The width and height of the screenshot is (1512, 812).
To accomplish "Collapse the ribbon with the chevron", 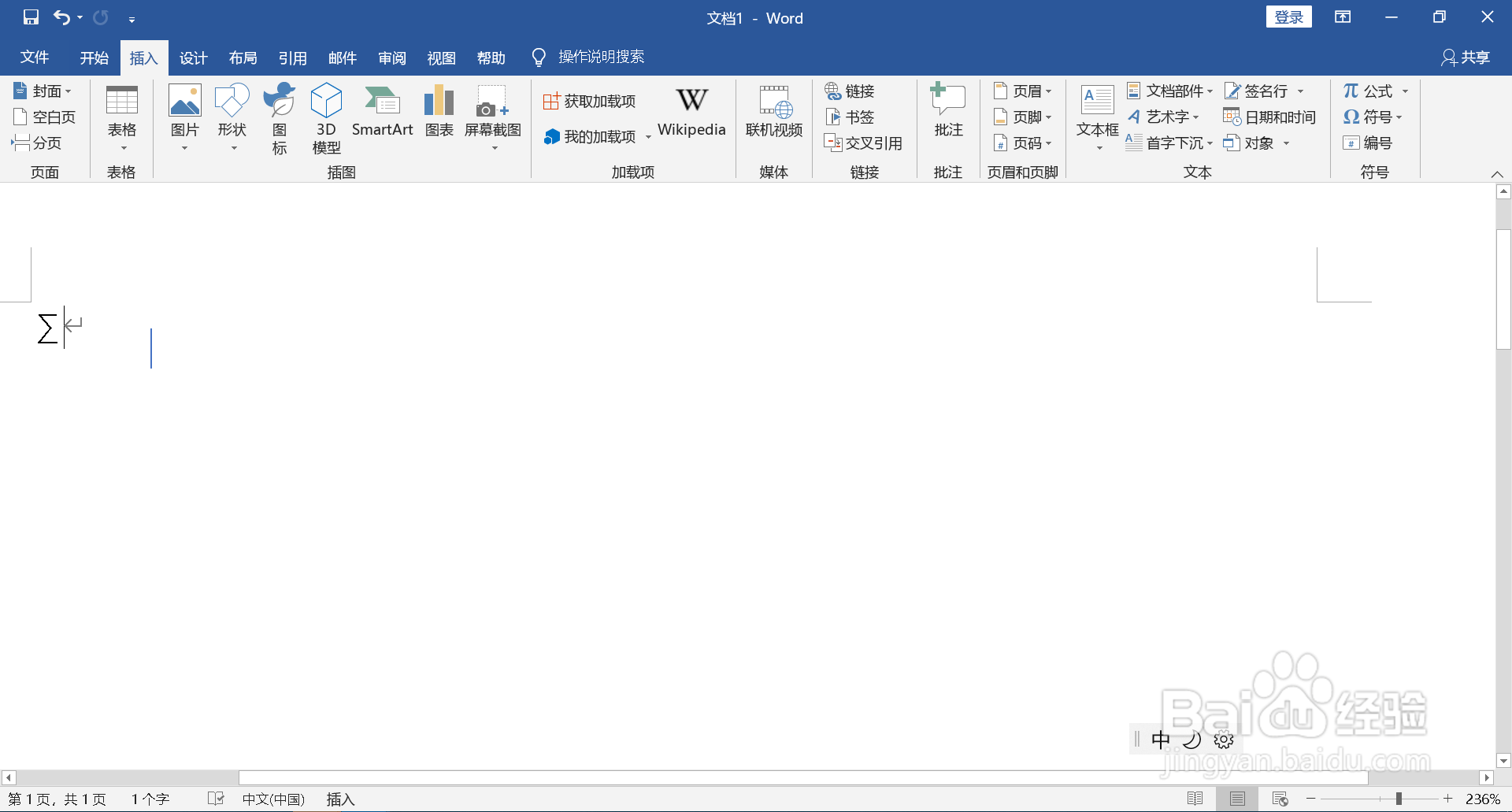I will click(x=1497, y=174).
